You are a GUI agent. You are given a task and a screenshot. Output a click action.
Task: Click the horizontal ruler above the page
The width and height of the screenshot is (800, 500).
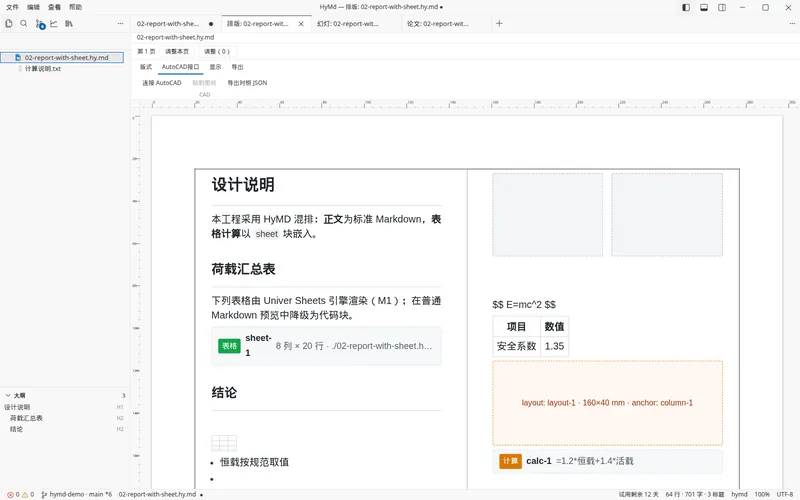point(467,104)
